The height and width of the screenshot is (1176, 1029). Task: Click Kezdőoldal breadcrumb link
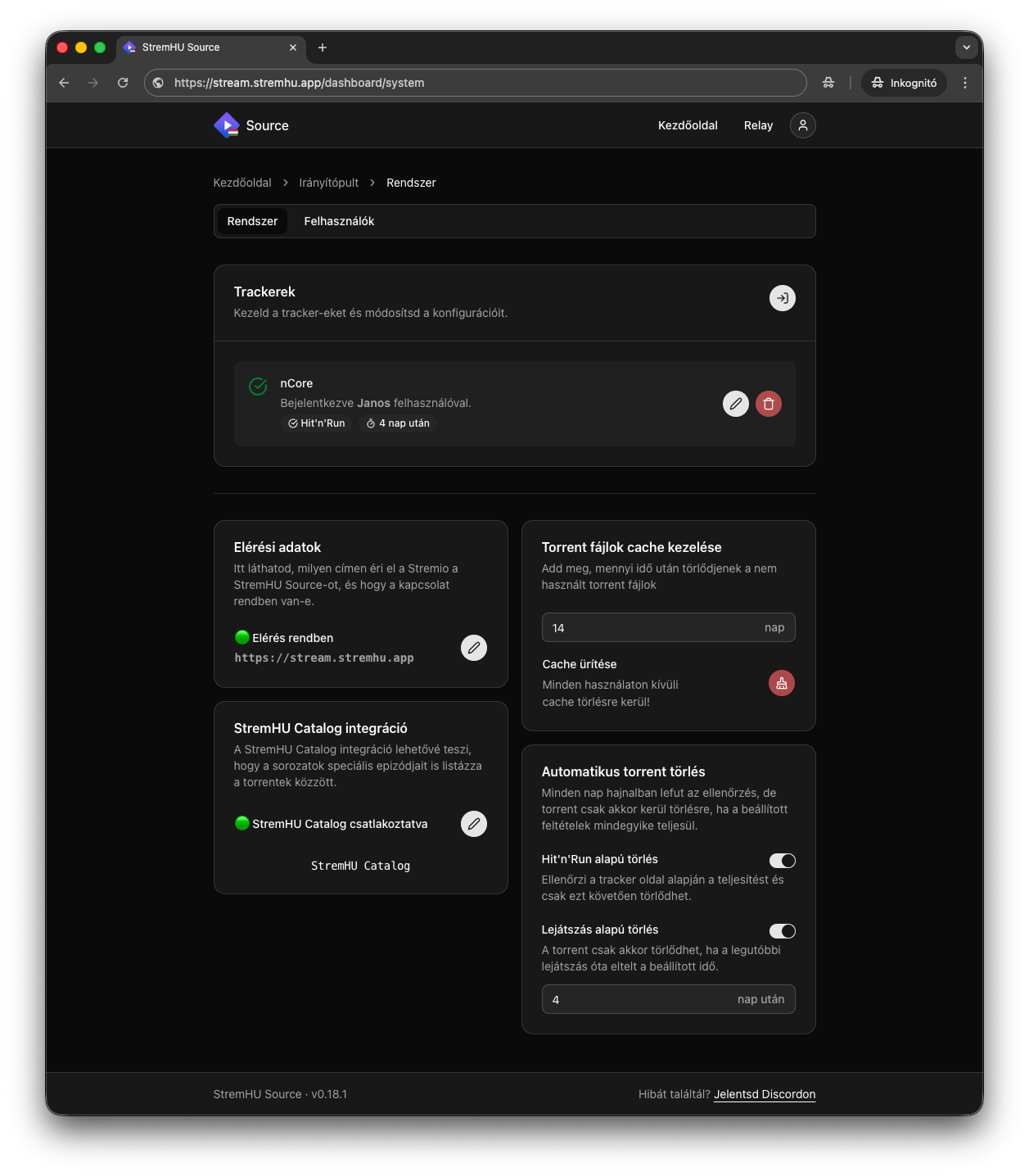(x=242, y=183)
